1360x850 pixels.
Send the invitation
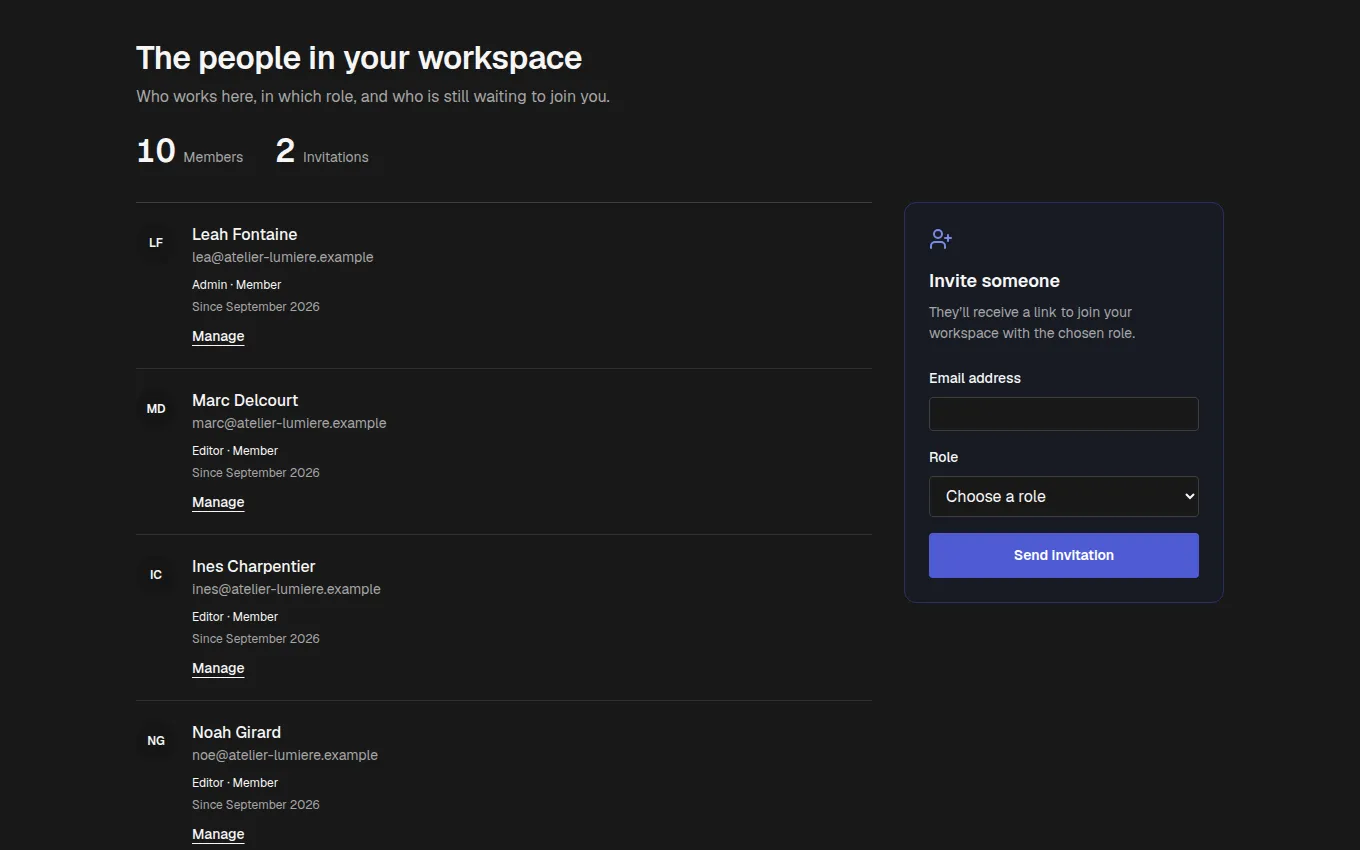tap(1064, 555)
